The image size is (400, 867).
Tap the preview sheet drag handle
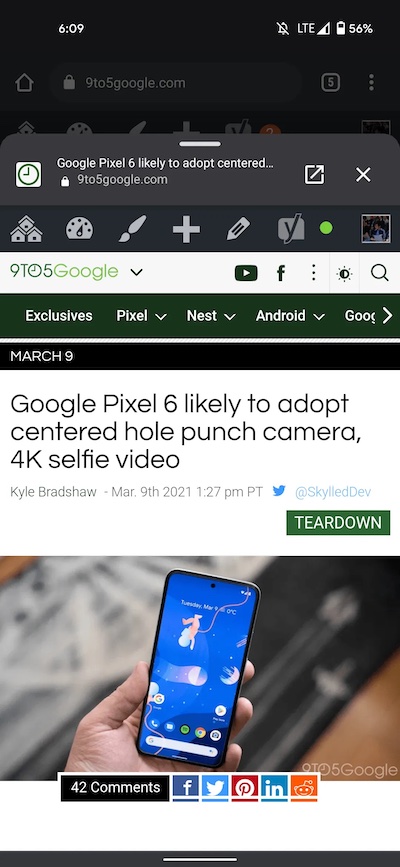tap(200, 144)
